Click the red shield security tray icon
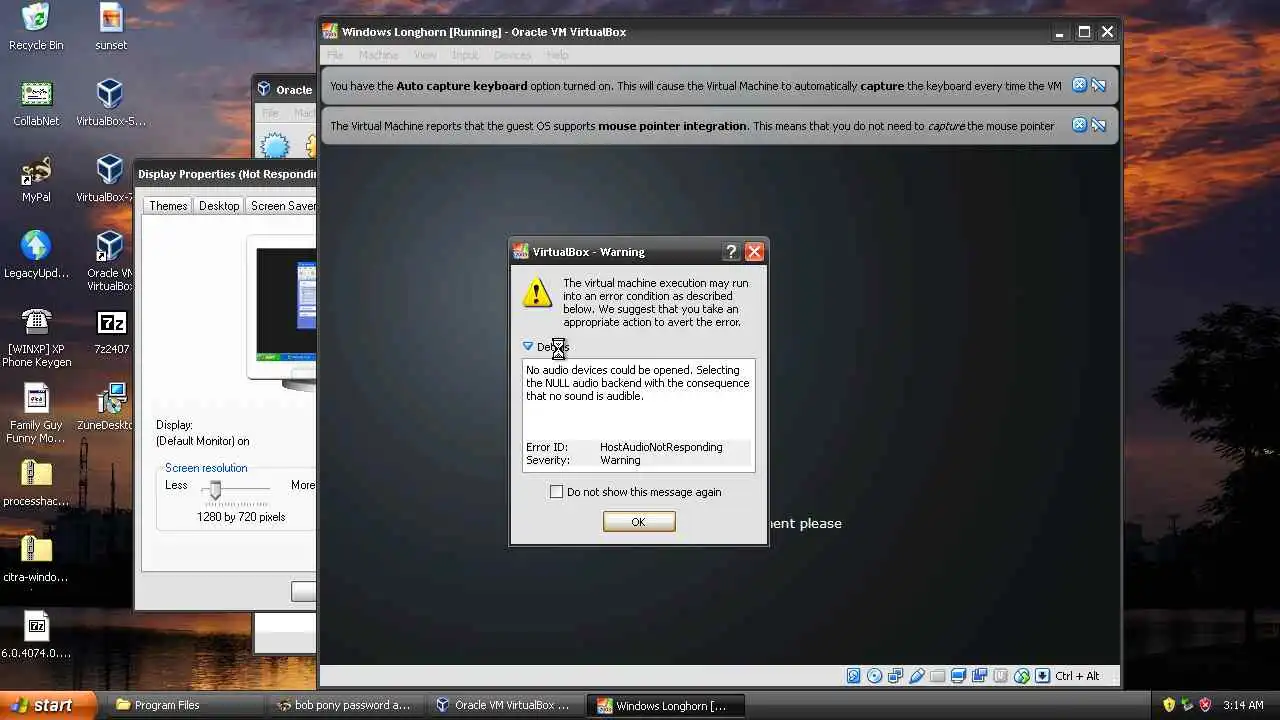The height and width of the screenshot is (720, 1280). pyautogui.click(x=1205, y=705)
